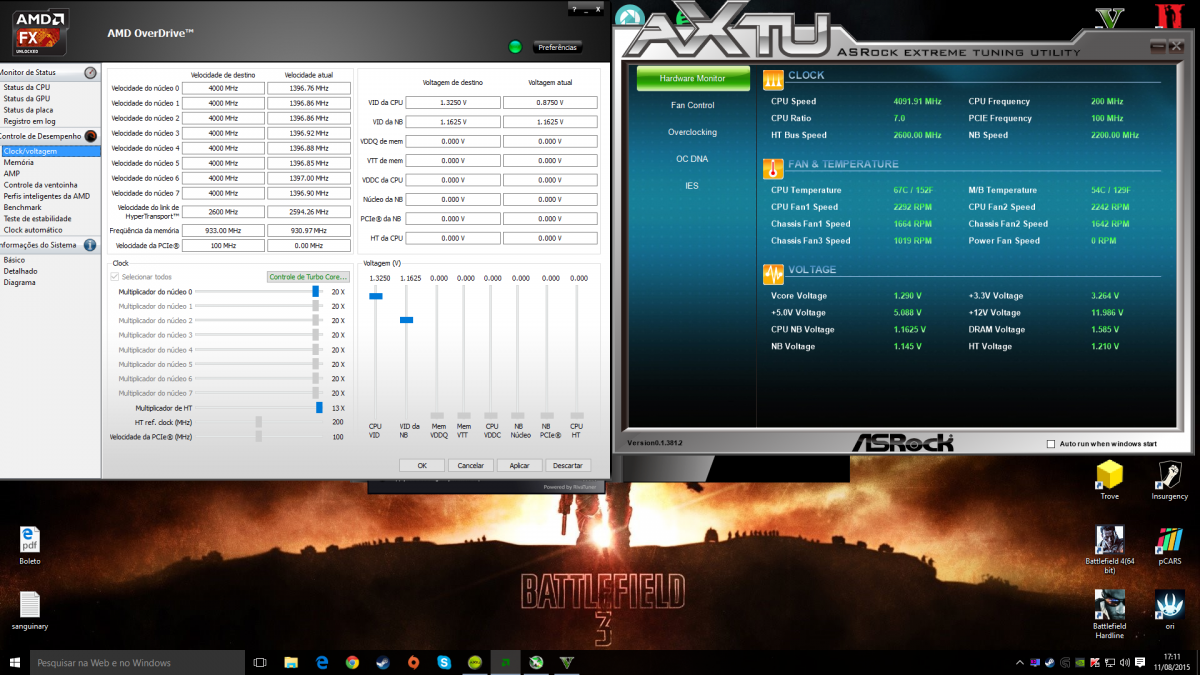1200x675 pixels.
Task: Click the Pesquisar na Web e no Windows box
Action: coord(137,662)
